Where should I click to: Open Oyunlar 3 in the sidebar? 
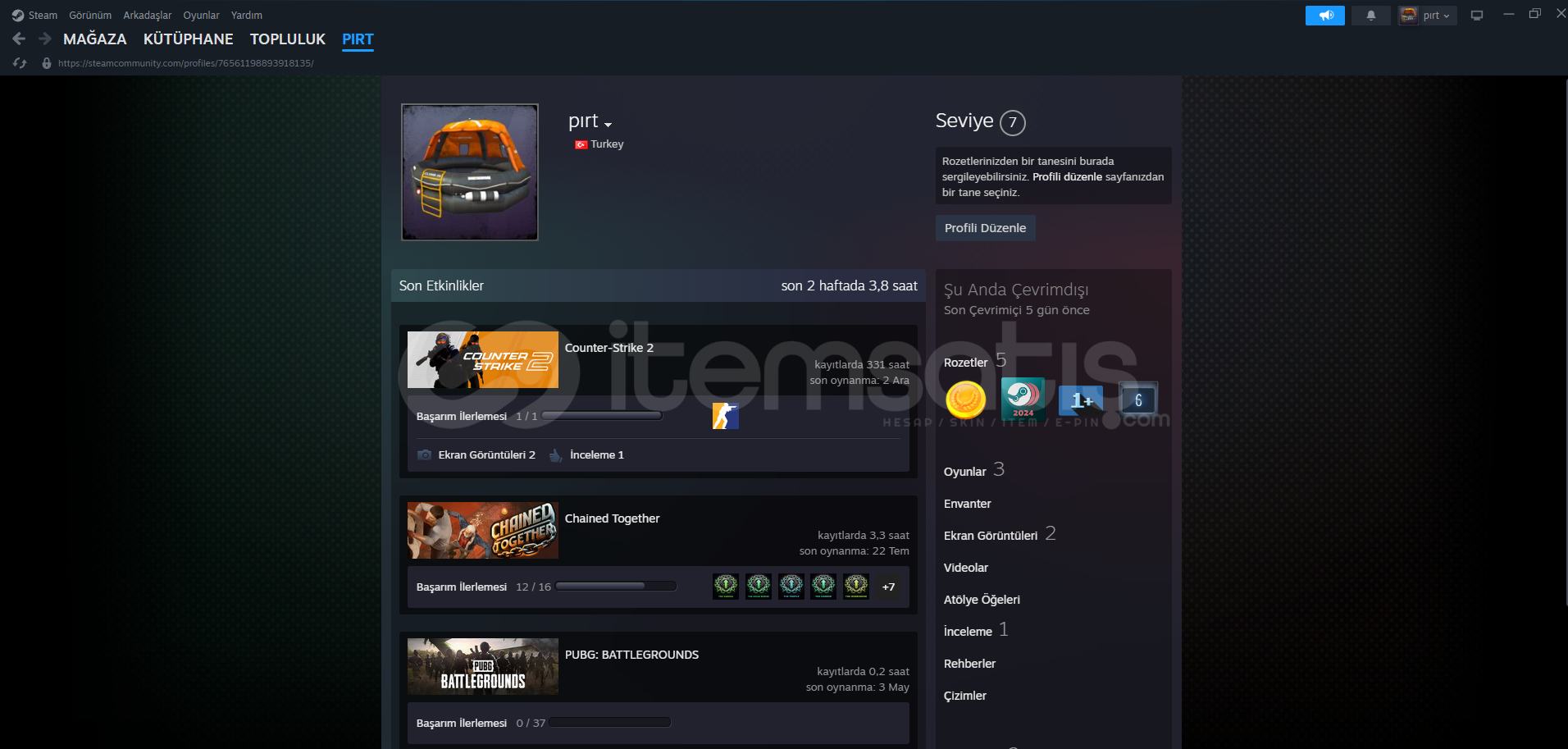click(974, 470)
